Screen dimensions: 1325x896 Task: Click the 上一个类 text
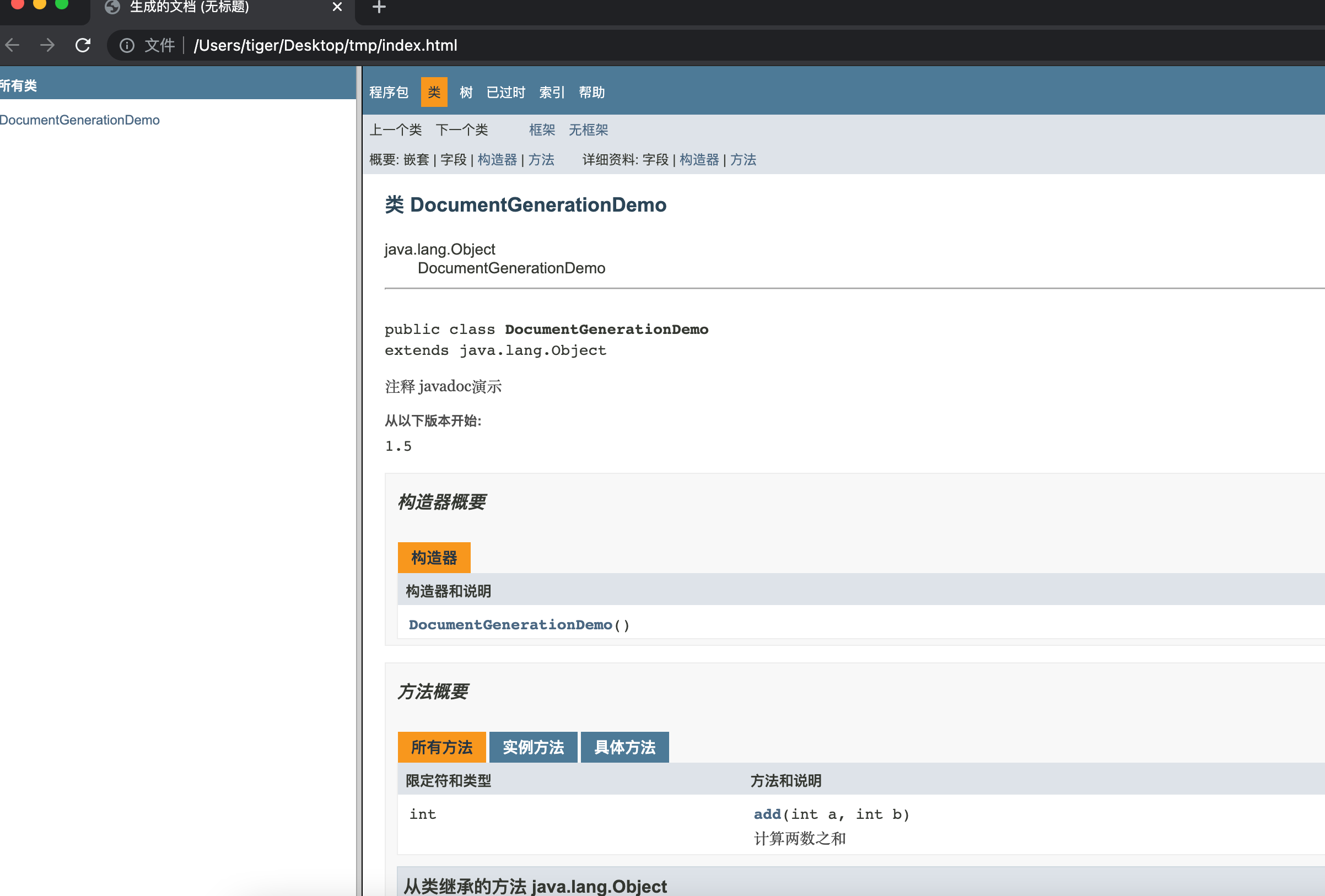[396, 130]
